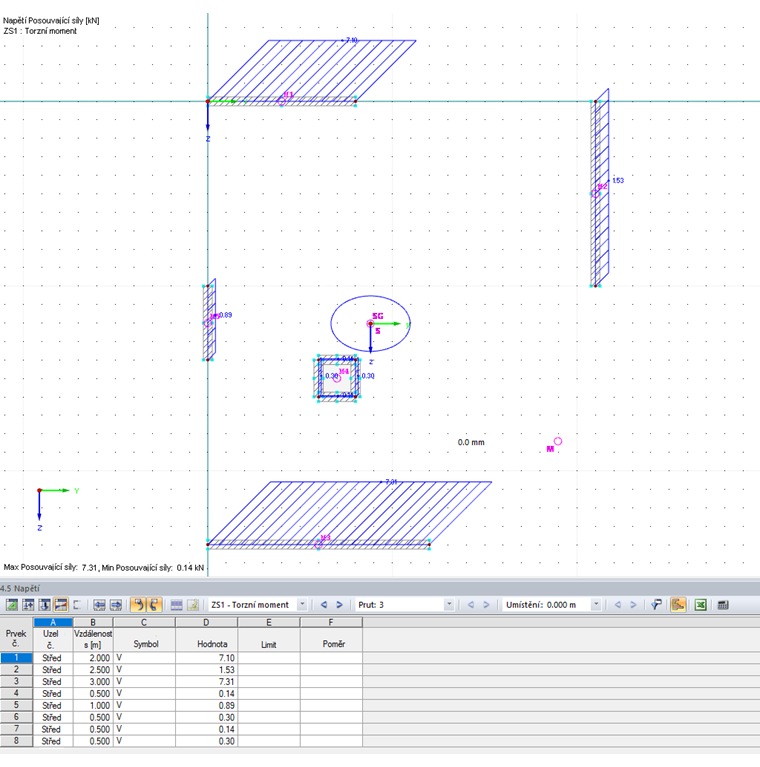Click previous member arrow after Prut
The height and width of the screenshot is (767, 760).
coord(471,605)
